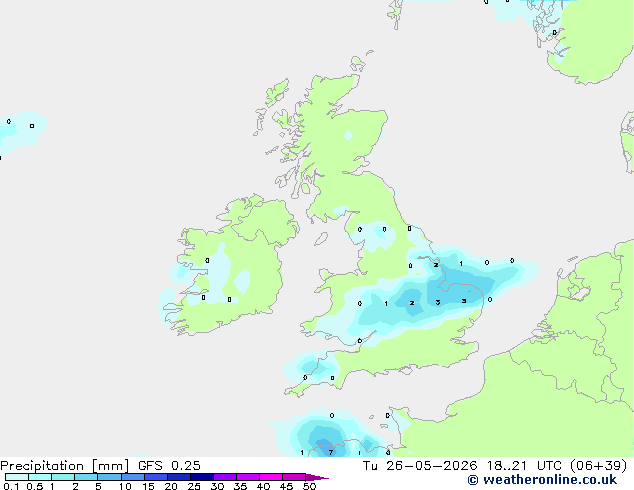Click the '35' legend scale label
This screenshot has height=490, width=634.
coord(240,486)
